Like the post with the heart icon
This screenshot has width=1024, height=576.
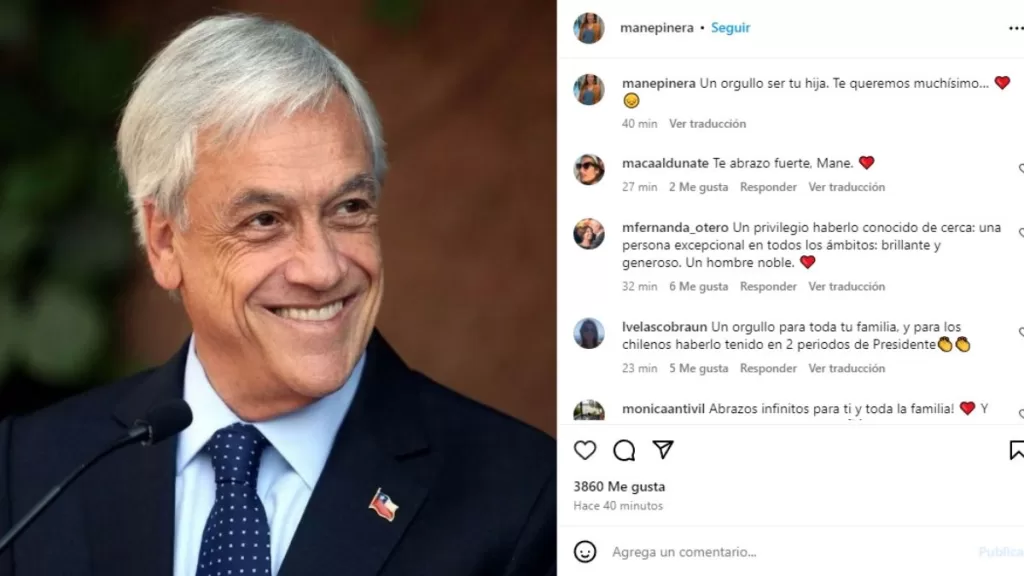pyautogui.click(x=584, y=450)
